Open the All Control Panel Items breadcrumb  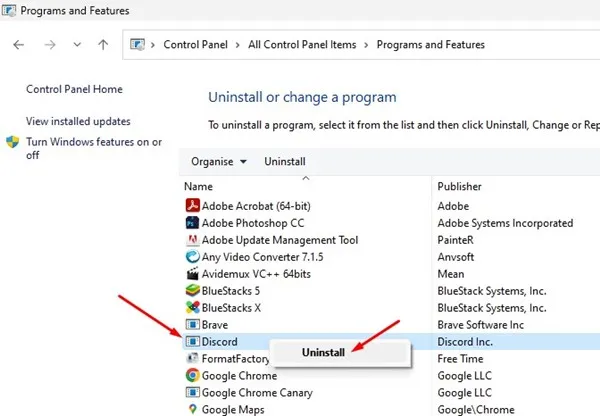coord(302,44)
